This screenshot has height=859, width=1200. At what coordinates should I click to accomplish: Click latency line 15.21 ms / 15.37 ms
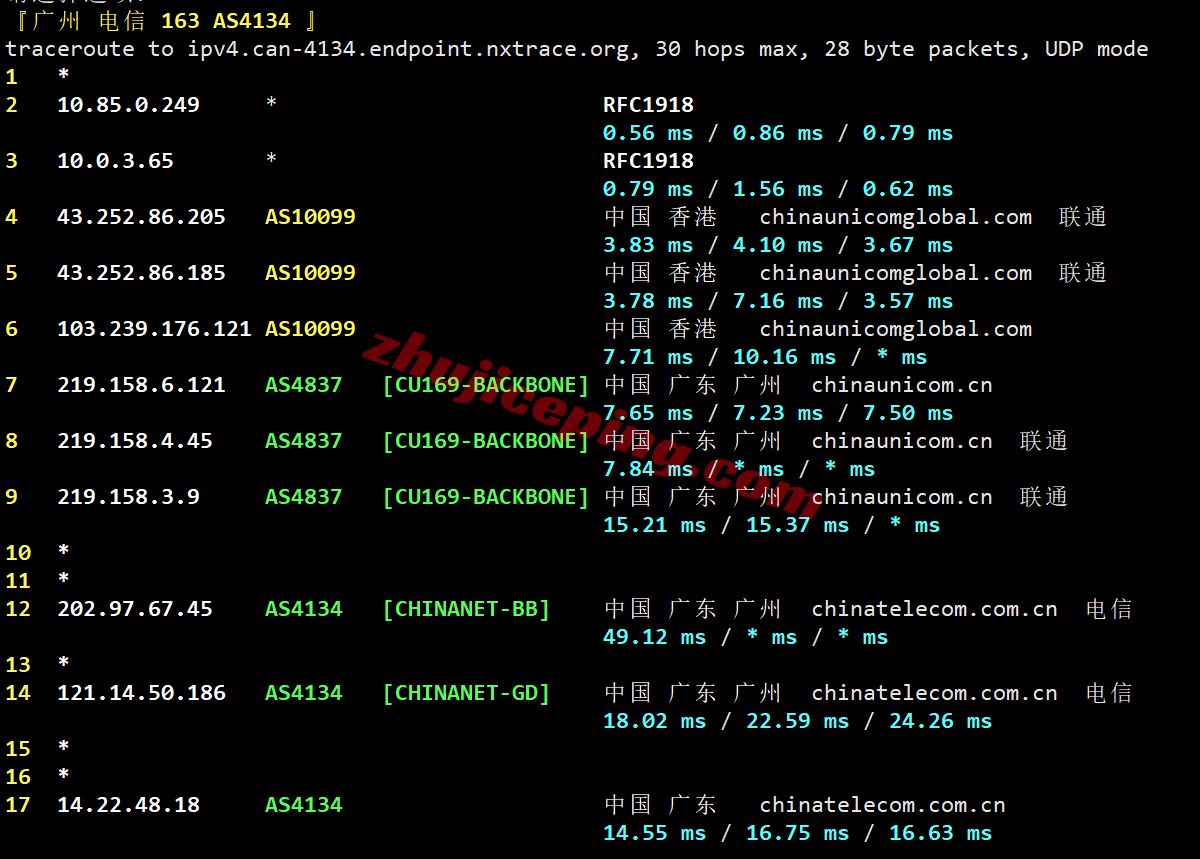(772, 525)
